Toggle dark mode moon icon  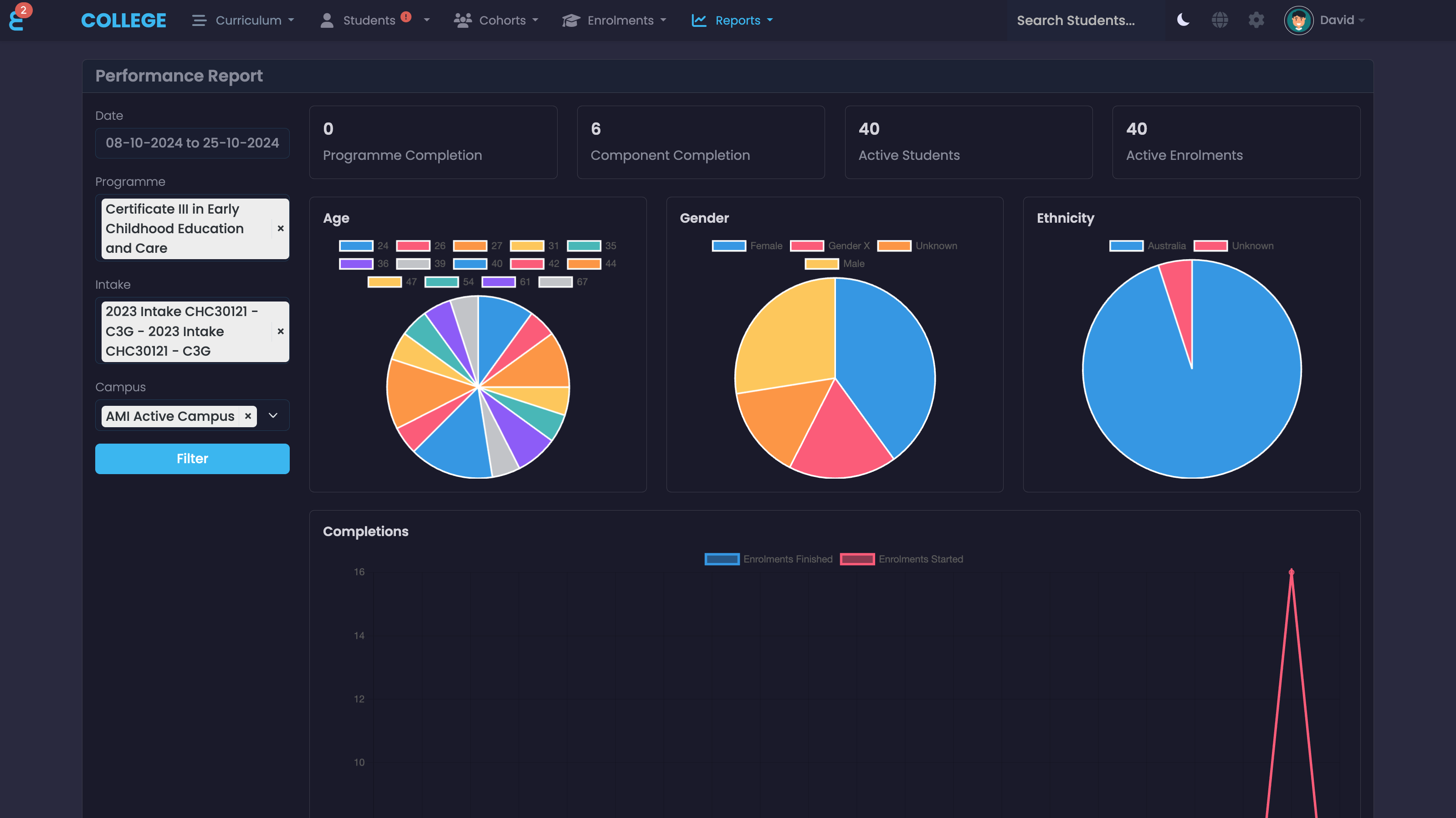pos(1183,20)
